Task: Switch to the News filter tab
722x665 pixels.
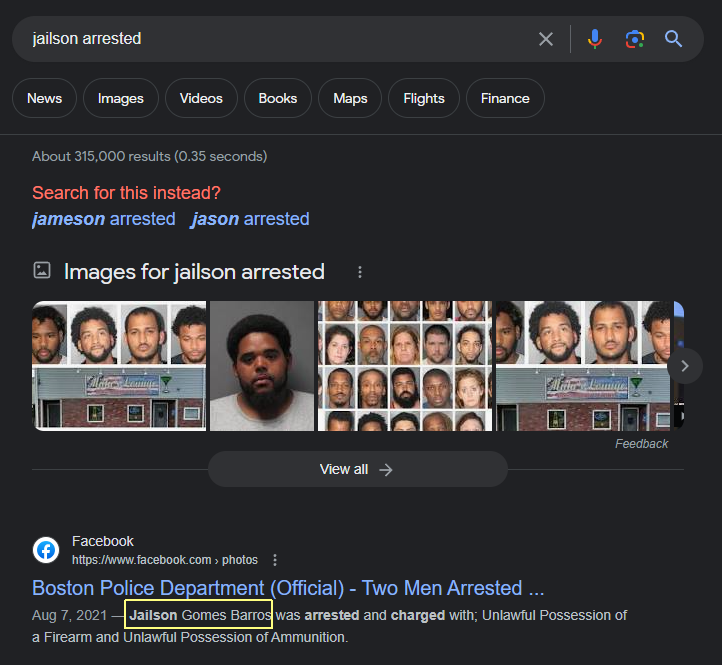Action: coord(44,98)
